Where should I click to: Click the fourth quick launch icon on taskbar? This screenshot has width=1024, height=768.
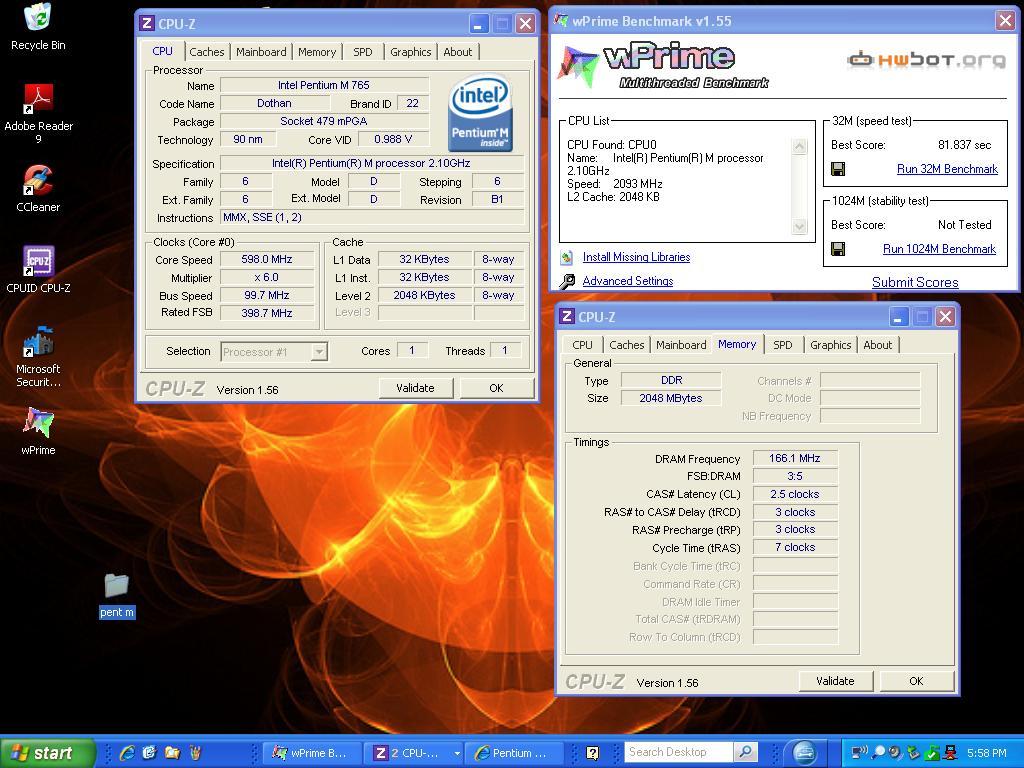point(195,753)
